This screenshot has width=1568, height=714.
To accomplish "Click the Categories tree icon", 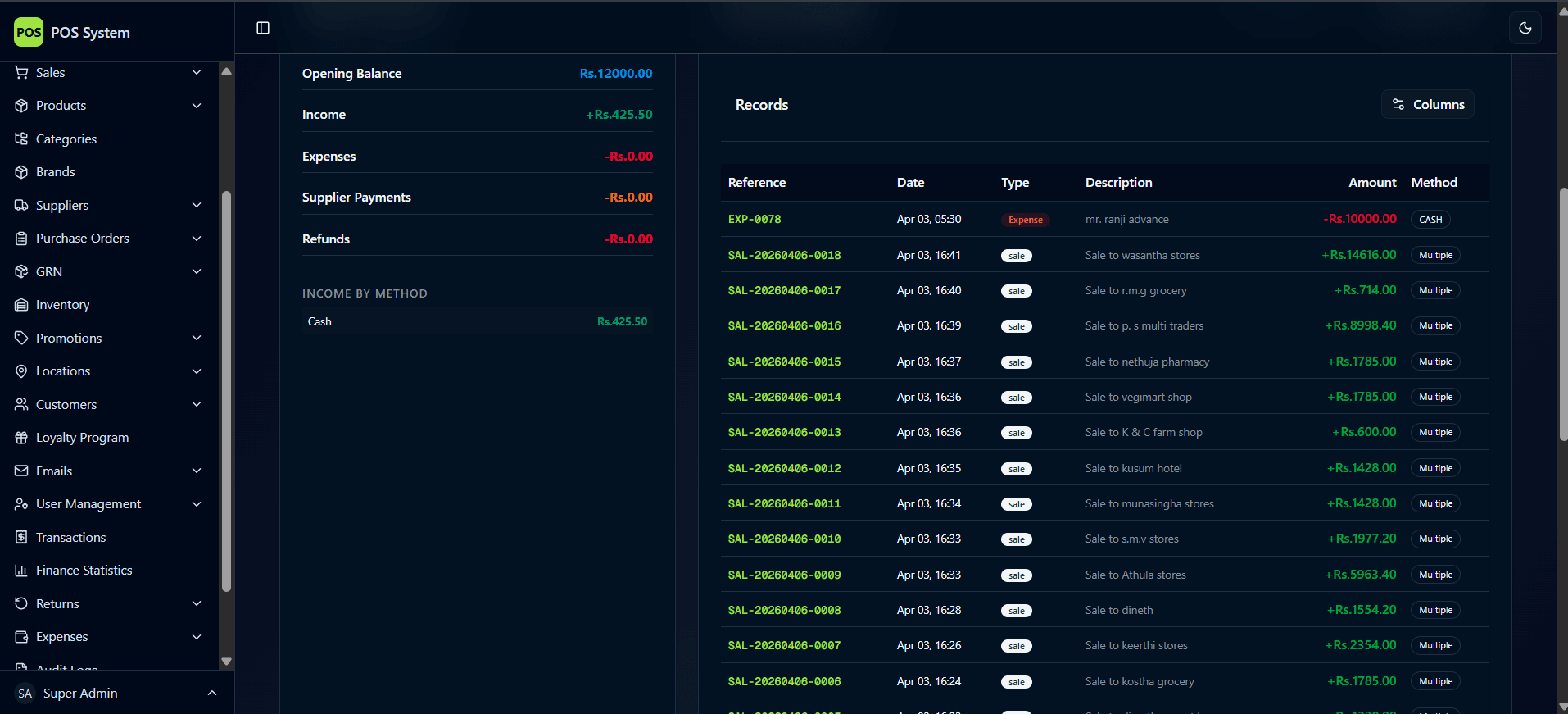I will coord(21,139).
